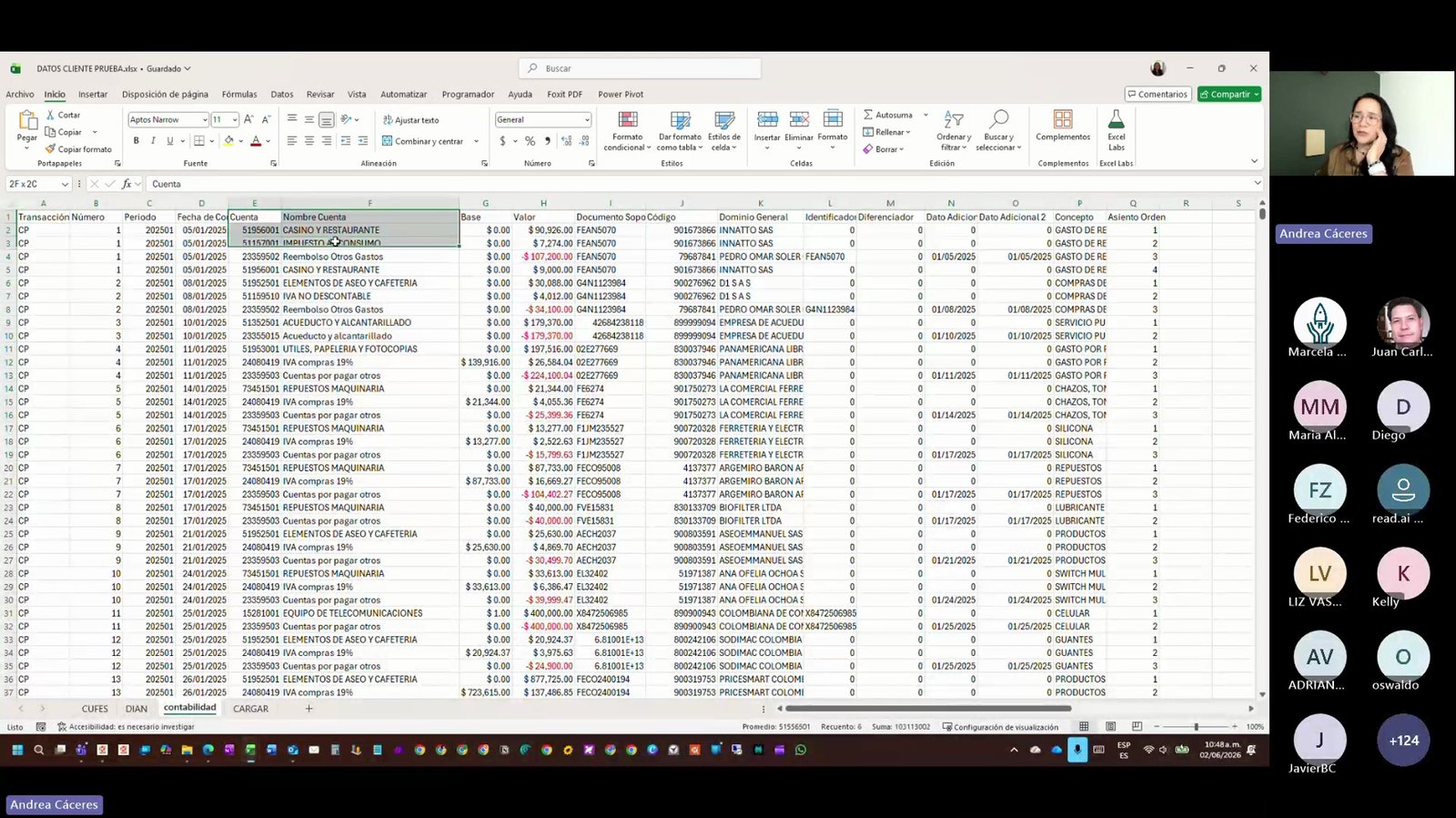Image resolution: width=1456 pixels, height=818 pixels.
Task: Click the zoom slider in status bar
Action: tap(1196, 726)
